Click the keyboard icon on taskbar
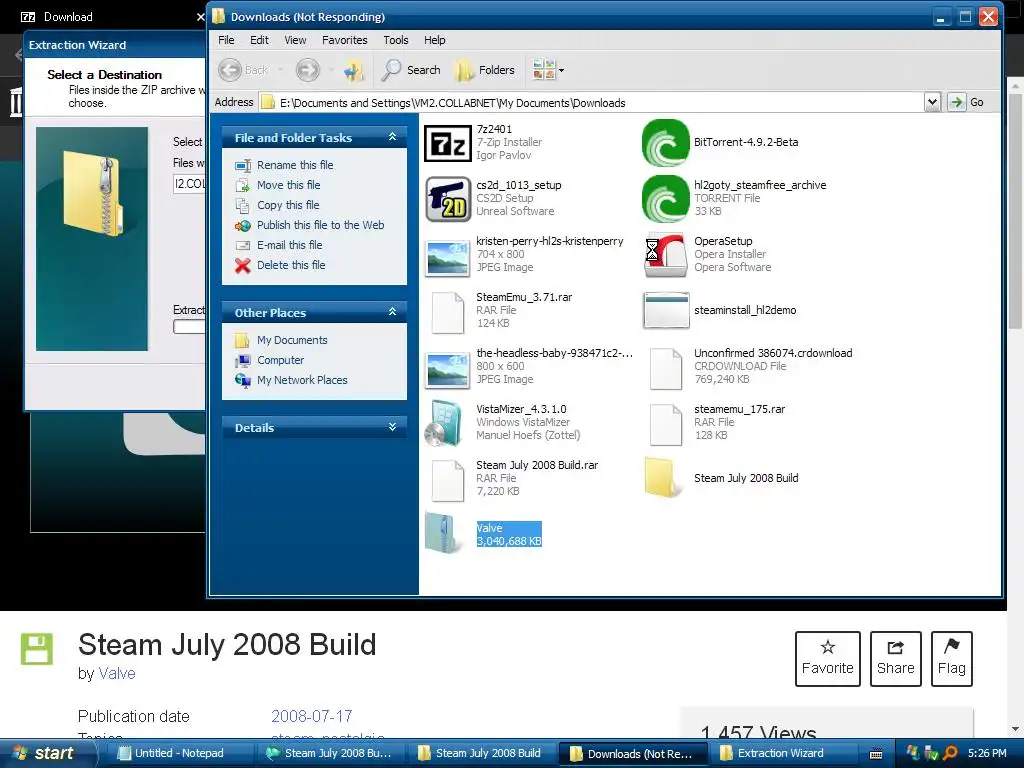The width and height of the screenshot is (1024, 768). 876,754
